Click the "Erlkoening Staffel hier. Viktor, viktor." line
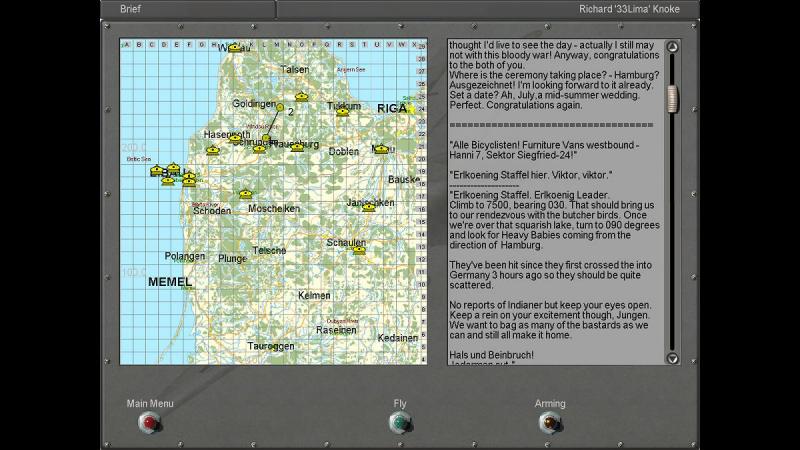The height and width of the screenshot is (450, 800). [531, 175]
